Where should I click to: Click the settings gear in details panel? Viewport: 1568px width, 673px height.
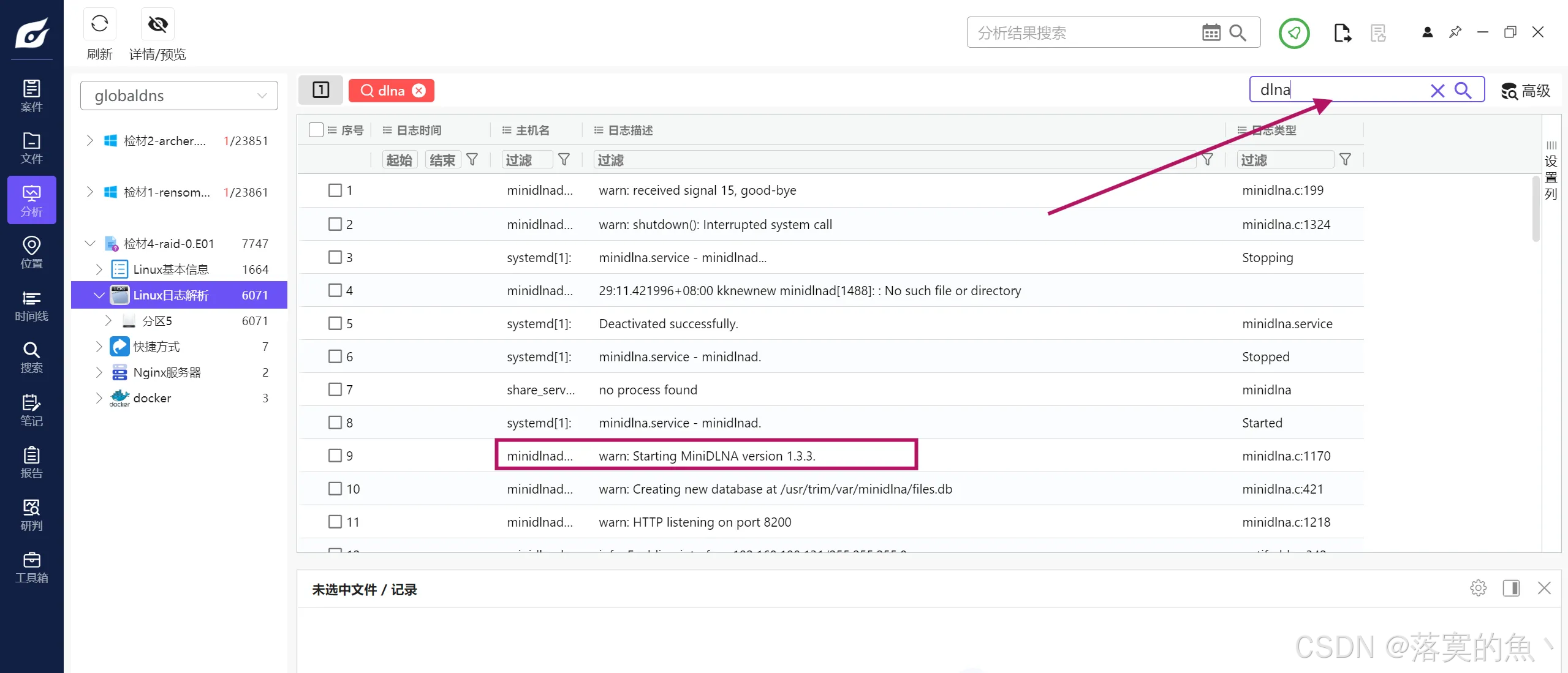pos(1478,588)
